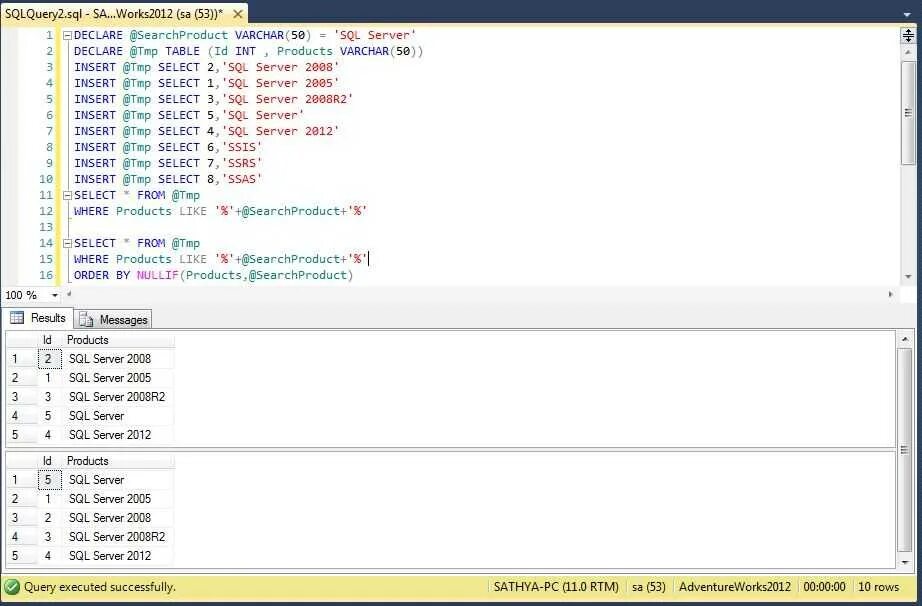Click 'SSRS' string on code line 9
Image resolution: width=922 pixels, height=606 pixels.
242,163
